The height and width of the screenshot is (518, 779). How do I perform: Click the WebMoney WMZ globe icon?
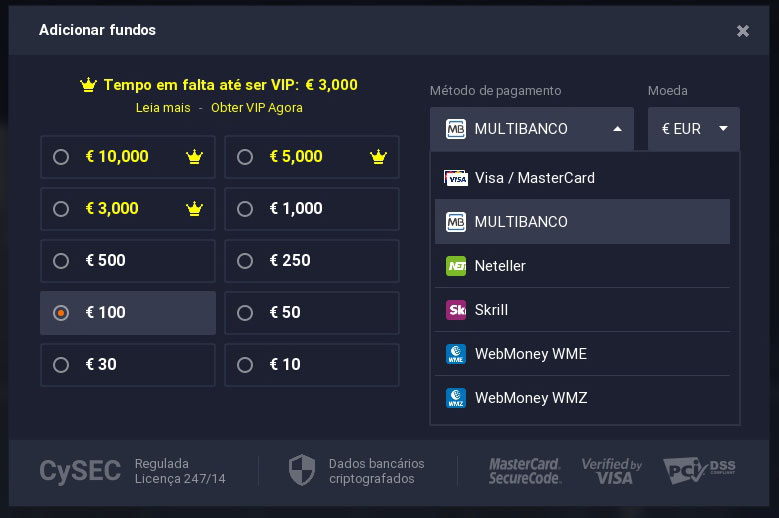[456, 398]
